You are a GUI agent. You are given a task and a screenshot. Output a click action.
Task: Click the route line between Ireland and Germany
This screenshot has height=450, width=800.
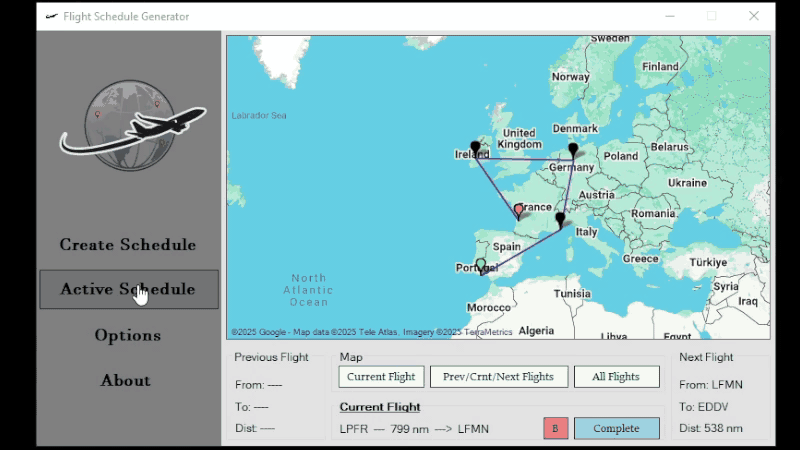525,159
